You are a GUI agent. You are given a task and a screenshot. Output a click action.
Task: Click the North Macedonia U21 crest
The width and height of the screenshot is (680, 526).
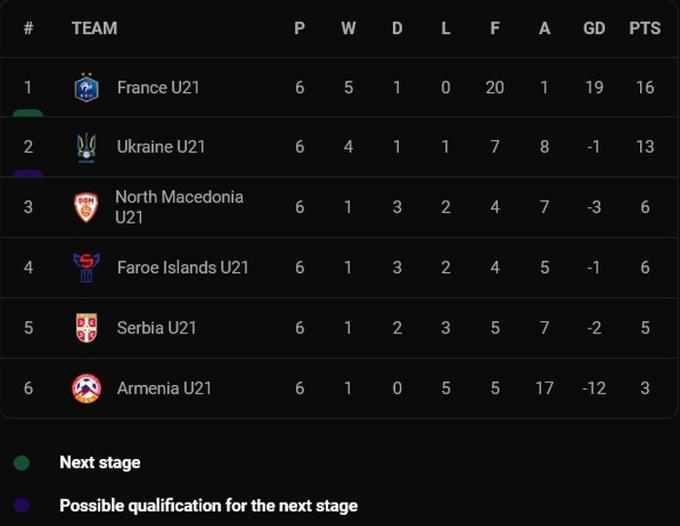coord(87,207)
